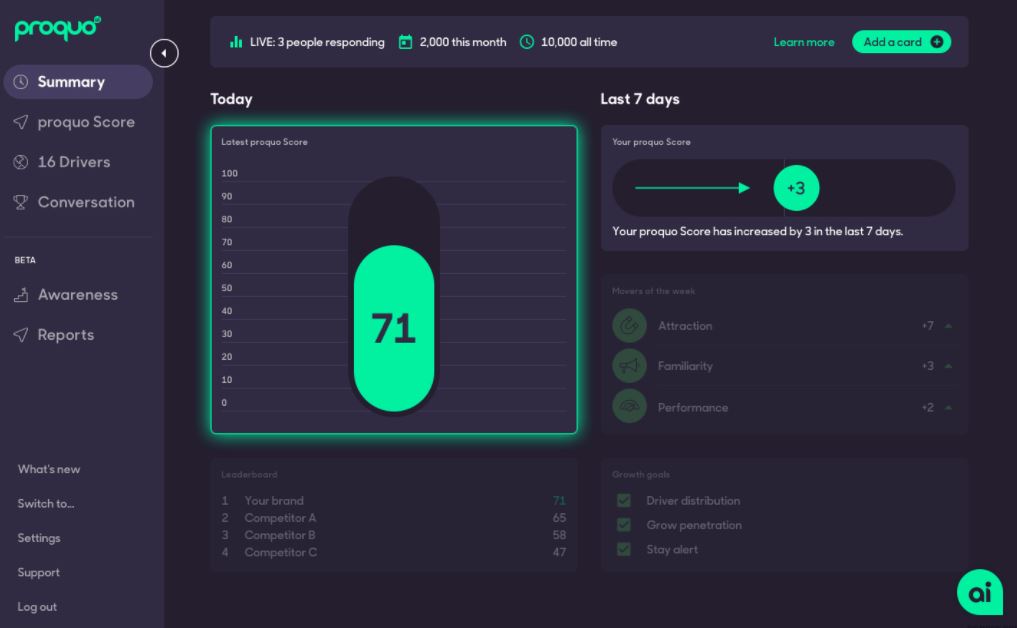The width and height of the screenshot is (1017, 628).
Task: Open the Awareness beta section
Action: tap(78, 295)
